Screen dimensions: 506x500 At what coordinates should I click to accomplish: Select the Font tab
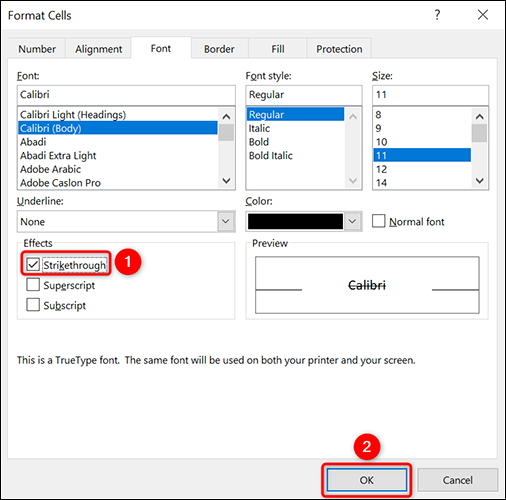[x=161, y=48]
